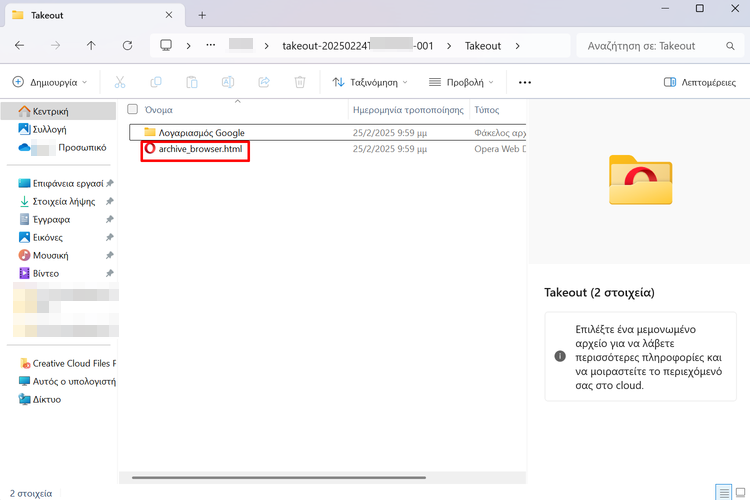The height and width of the screenshot is (500, 750).
Task: Open the Ταξινόμηση sort dropdown
Action: point(370,82)
